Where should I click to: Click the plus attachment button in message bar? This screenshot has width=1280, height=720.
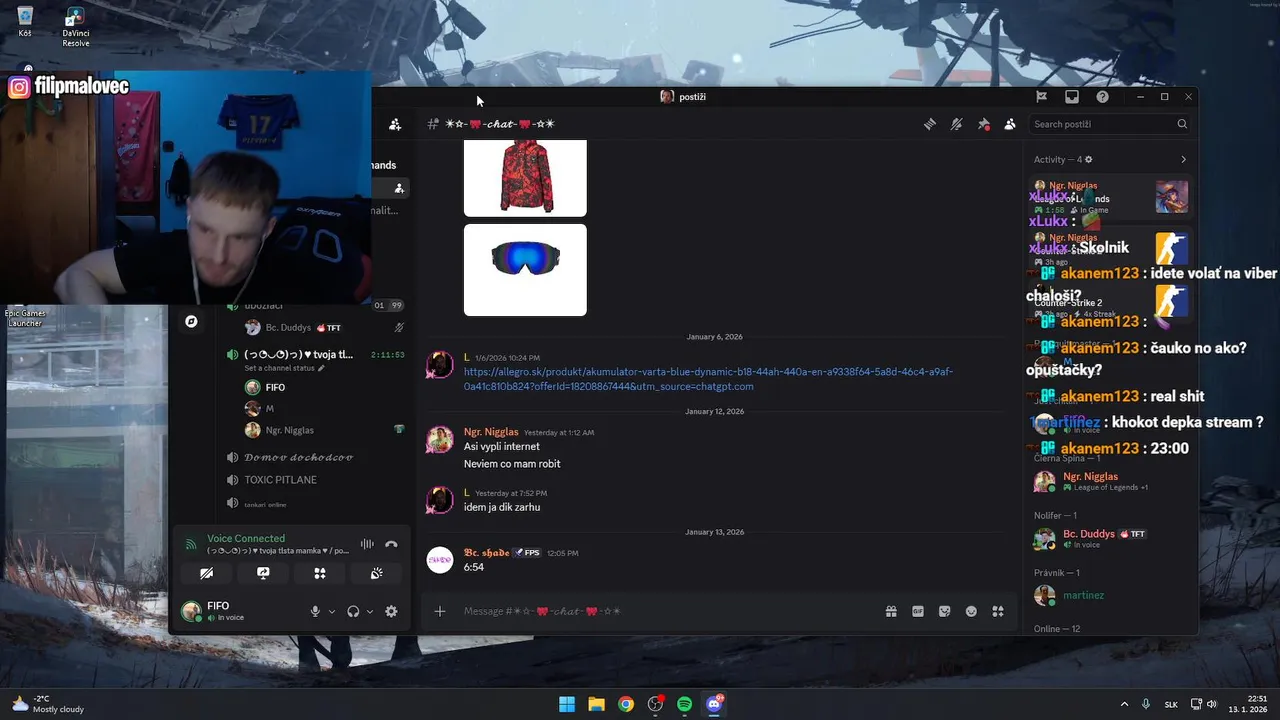pyautogui.click(x=440, y=611)
